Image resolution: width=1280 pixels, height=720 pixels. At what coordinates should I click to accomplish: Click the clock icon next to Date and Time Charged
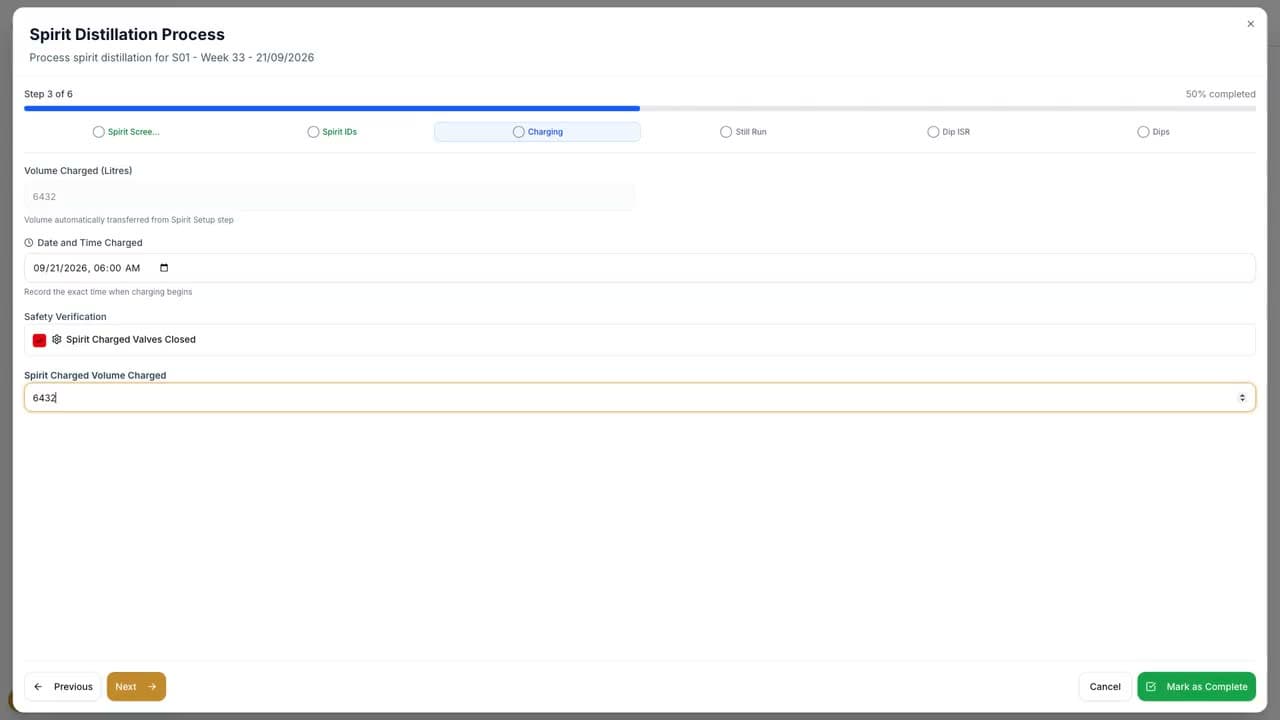(x=29, y=243)
